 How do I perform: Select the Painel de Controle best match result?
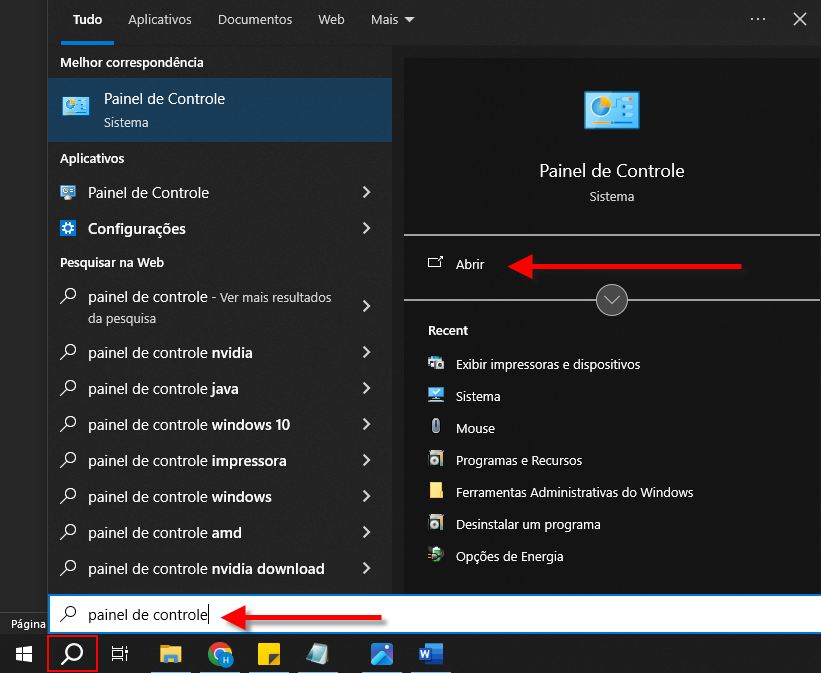[x=220, y=110]
